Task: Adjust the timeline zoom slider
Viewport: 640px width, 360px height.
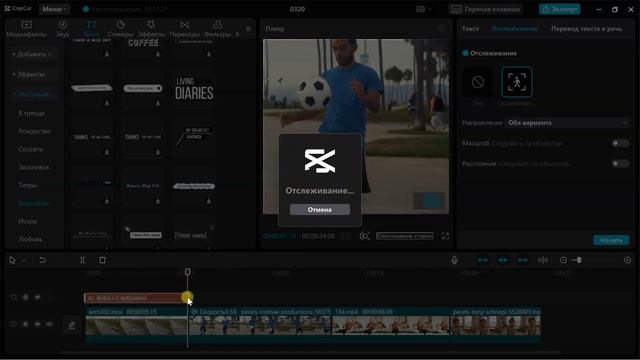Action: pos(578,260)
